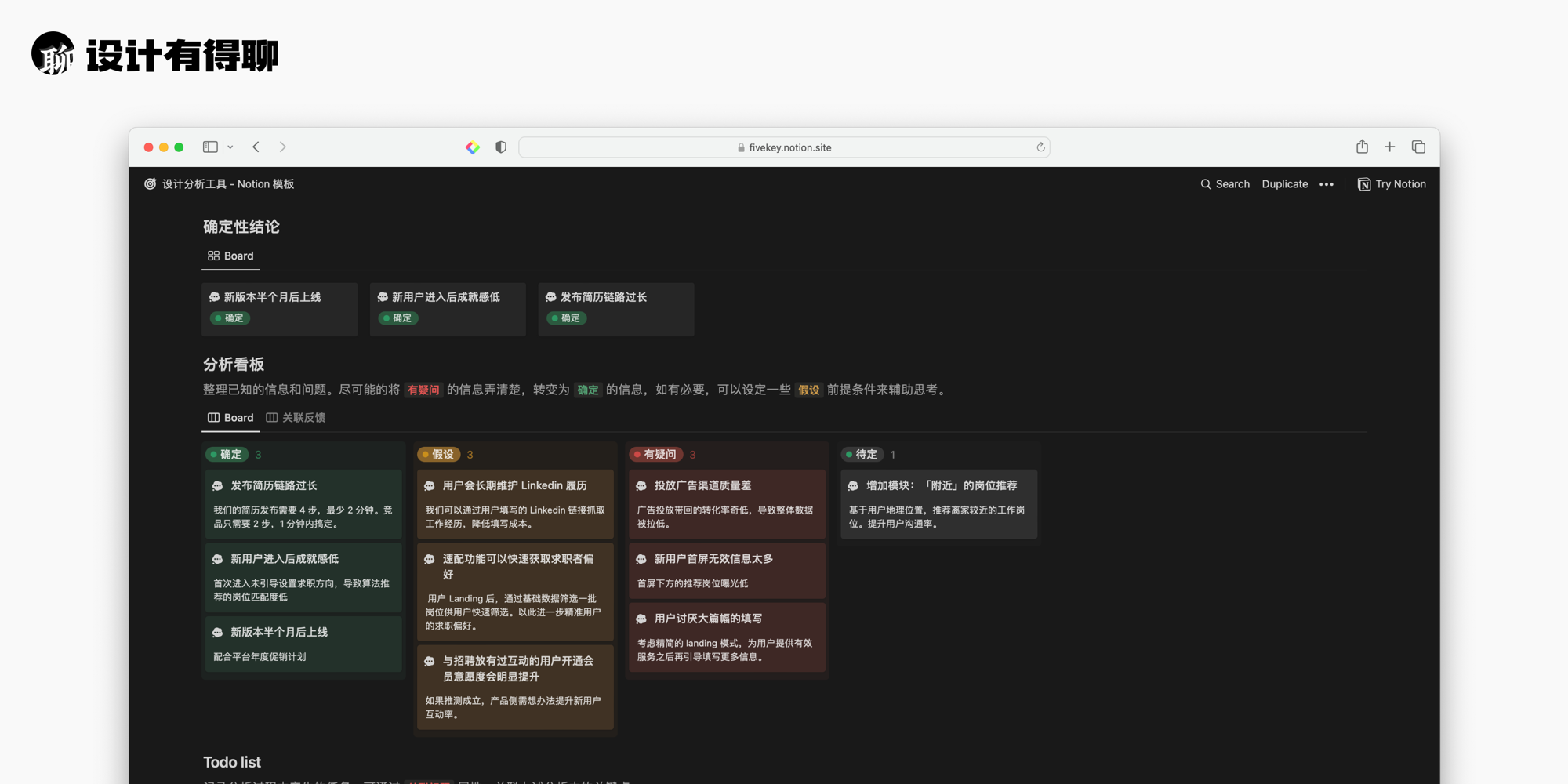Open a new tab with plus icon
The height and width of the screenshot is (784, 1568).
[x=1389, y=147]
